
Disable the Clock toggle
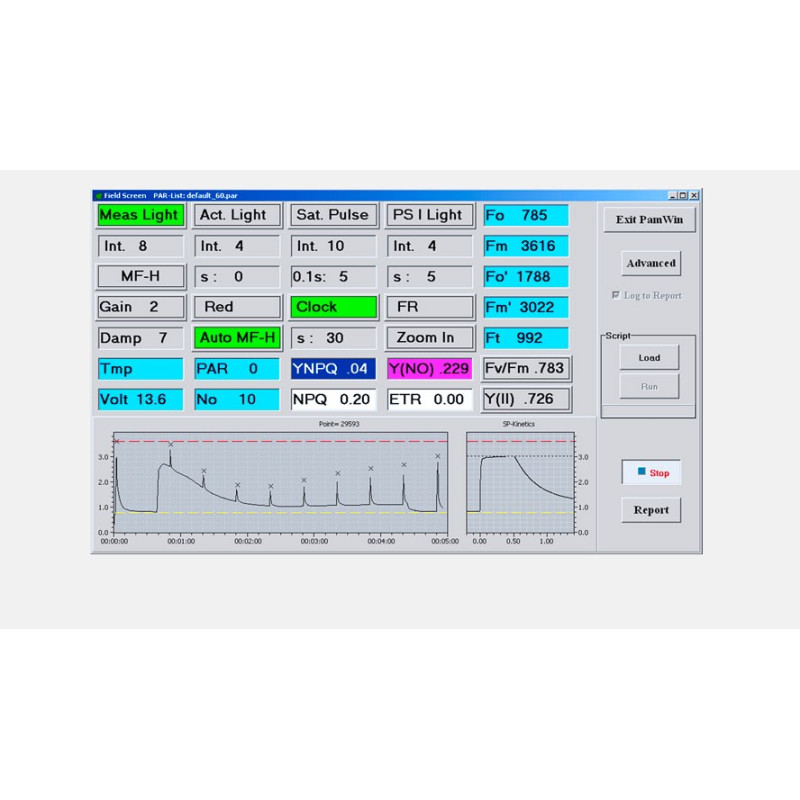pos(333,307)
